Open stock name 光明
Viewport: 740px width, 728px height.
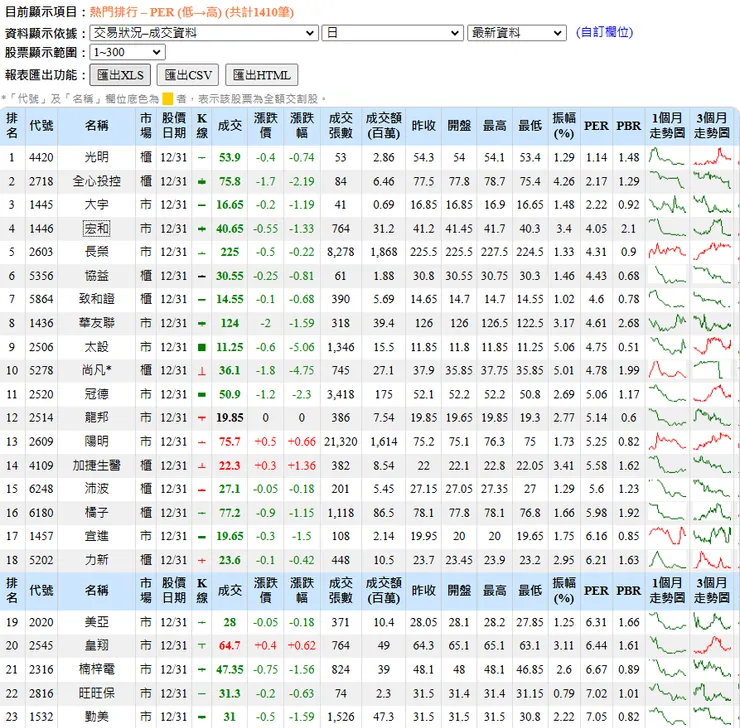pos(96,157)
